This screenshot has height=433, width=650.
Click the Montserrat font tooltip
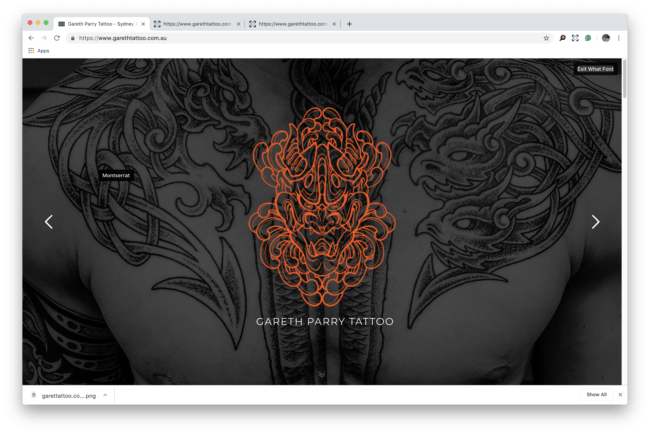[116, 175]
